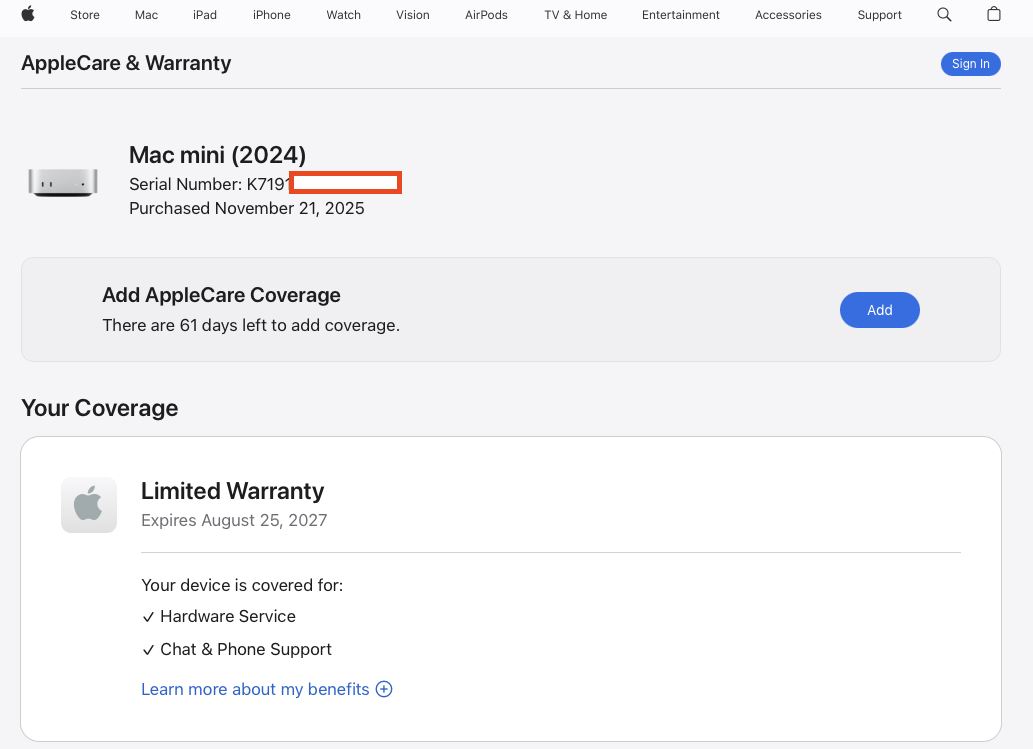
Task: Select the Mac mini (2024) title
Action: tap(217, 155)
